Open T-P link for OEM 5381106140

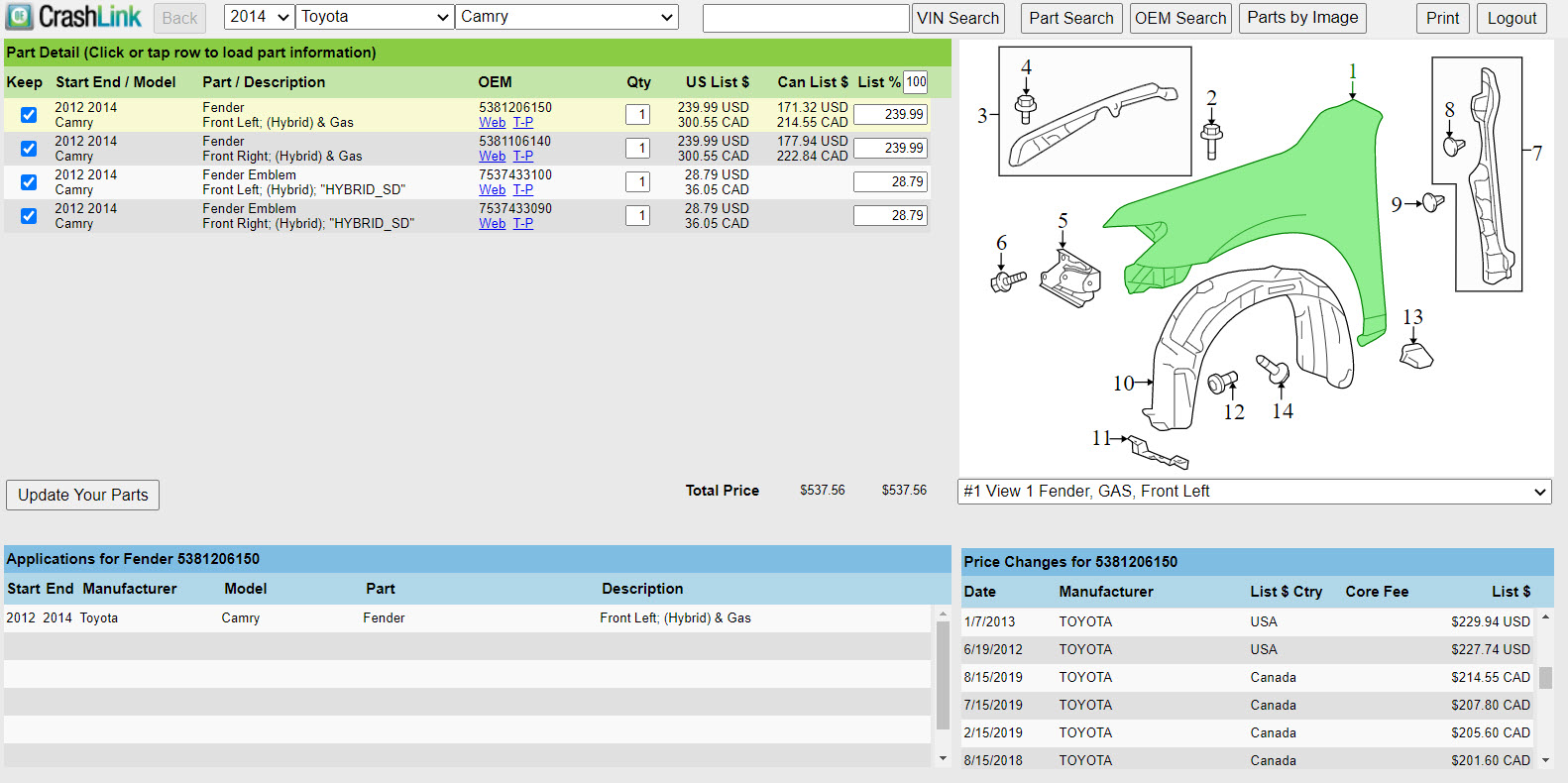click(523, 157)
